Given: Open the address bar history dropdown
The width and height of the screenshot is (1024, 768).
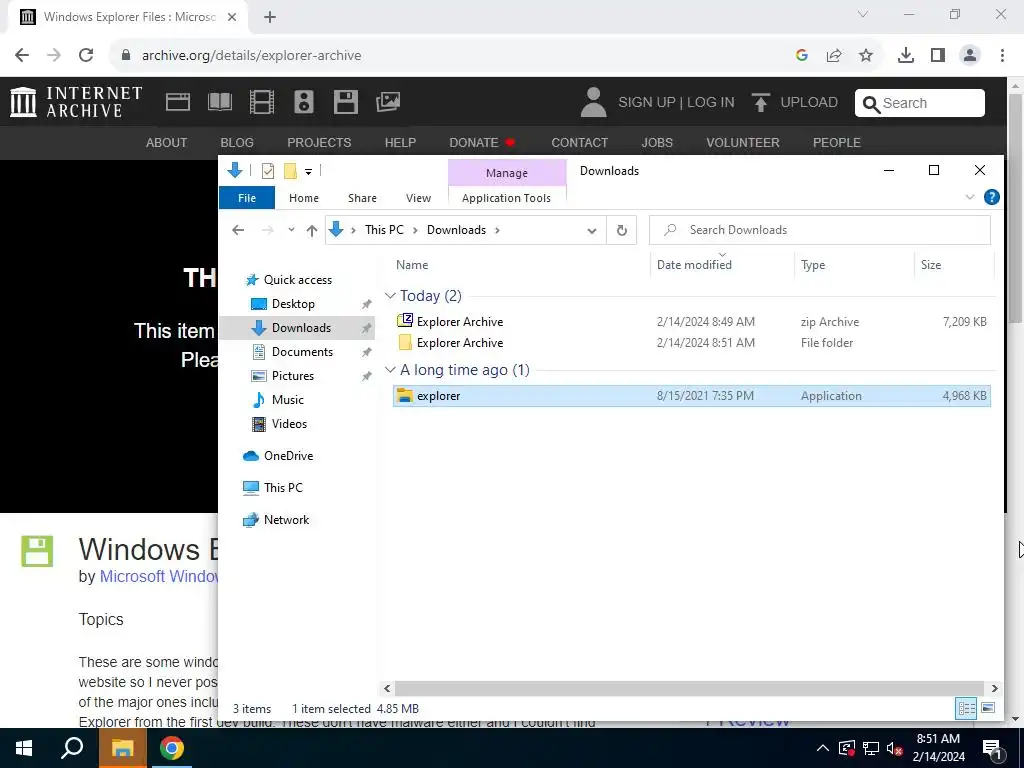Looking at the screenshot, I should 592,231.
